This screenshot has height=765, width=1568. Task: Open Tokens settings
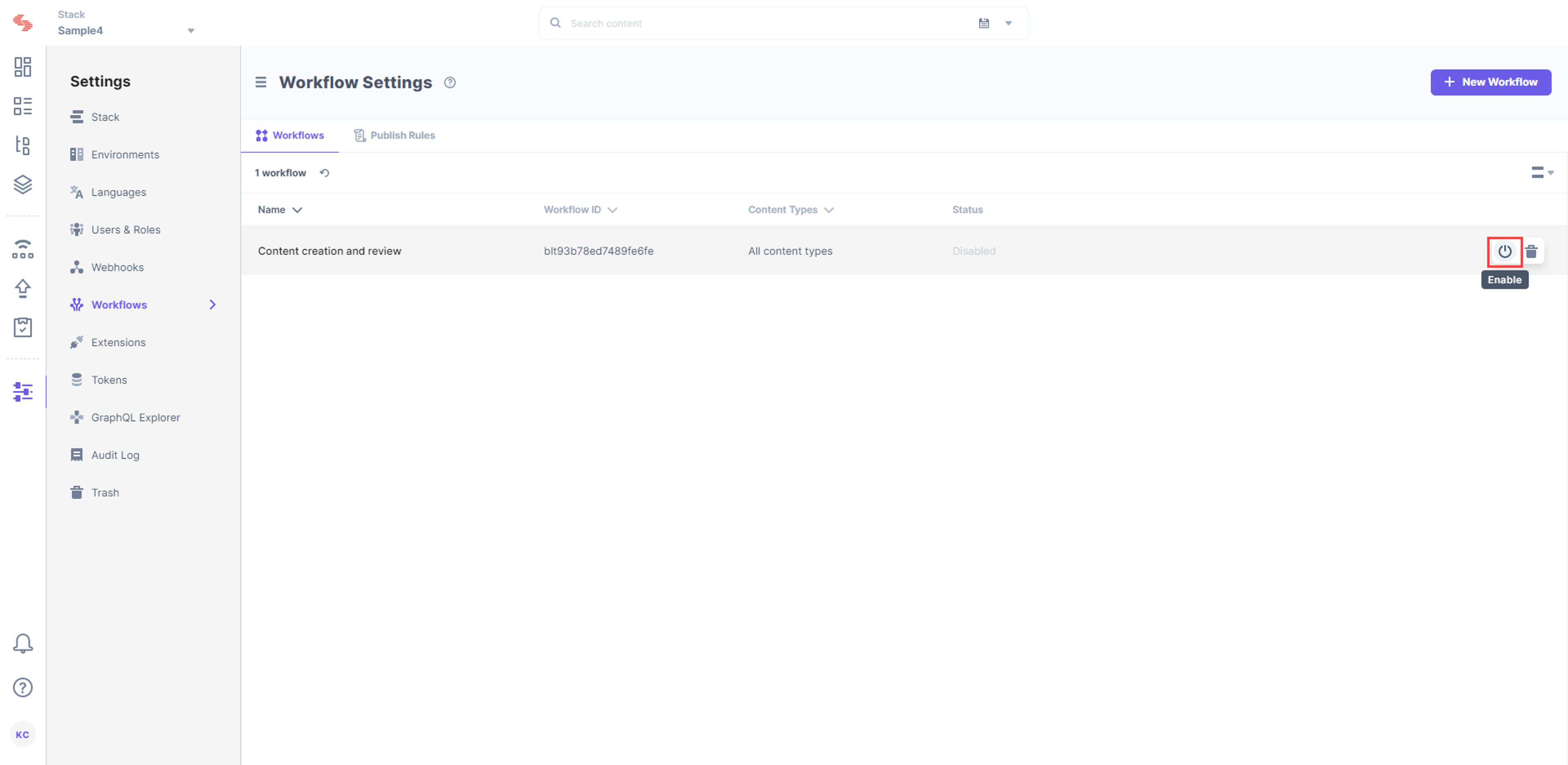point(98,380)
